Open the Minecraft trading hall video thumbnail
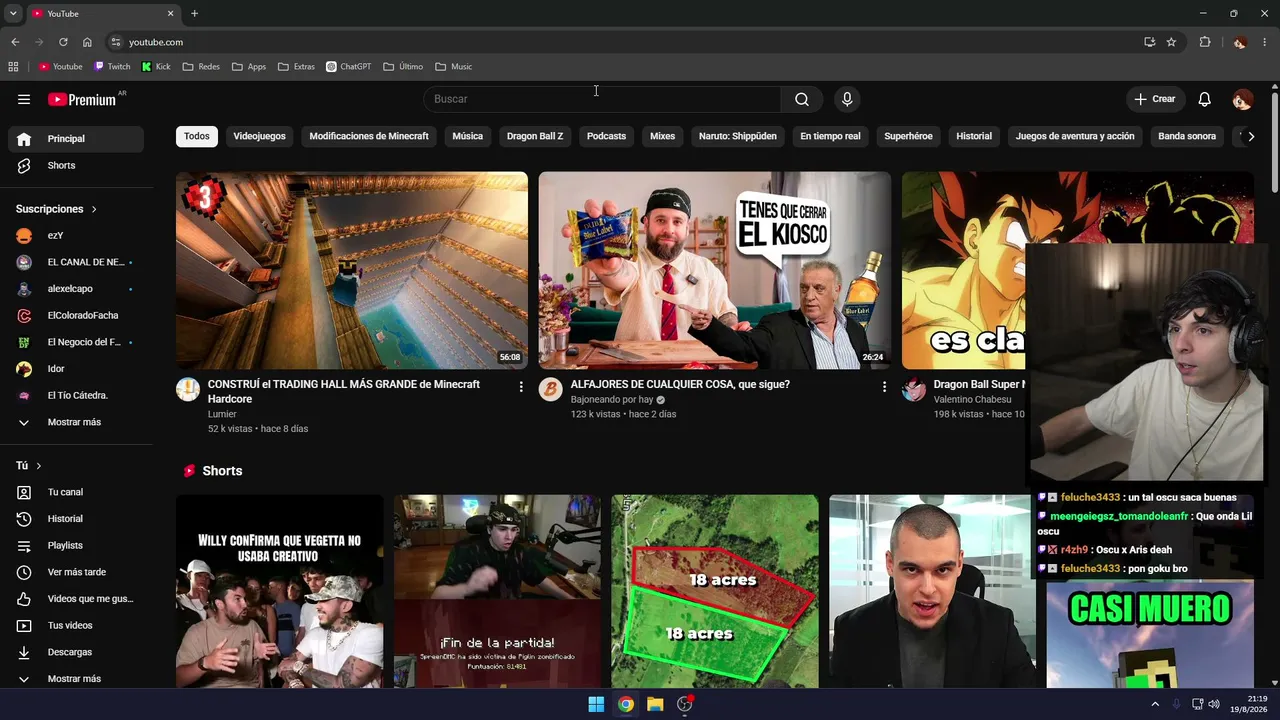Screen dimensions: 1280x720 pyautogui.click(x=352, y=271)
